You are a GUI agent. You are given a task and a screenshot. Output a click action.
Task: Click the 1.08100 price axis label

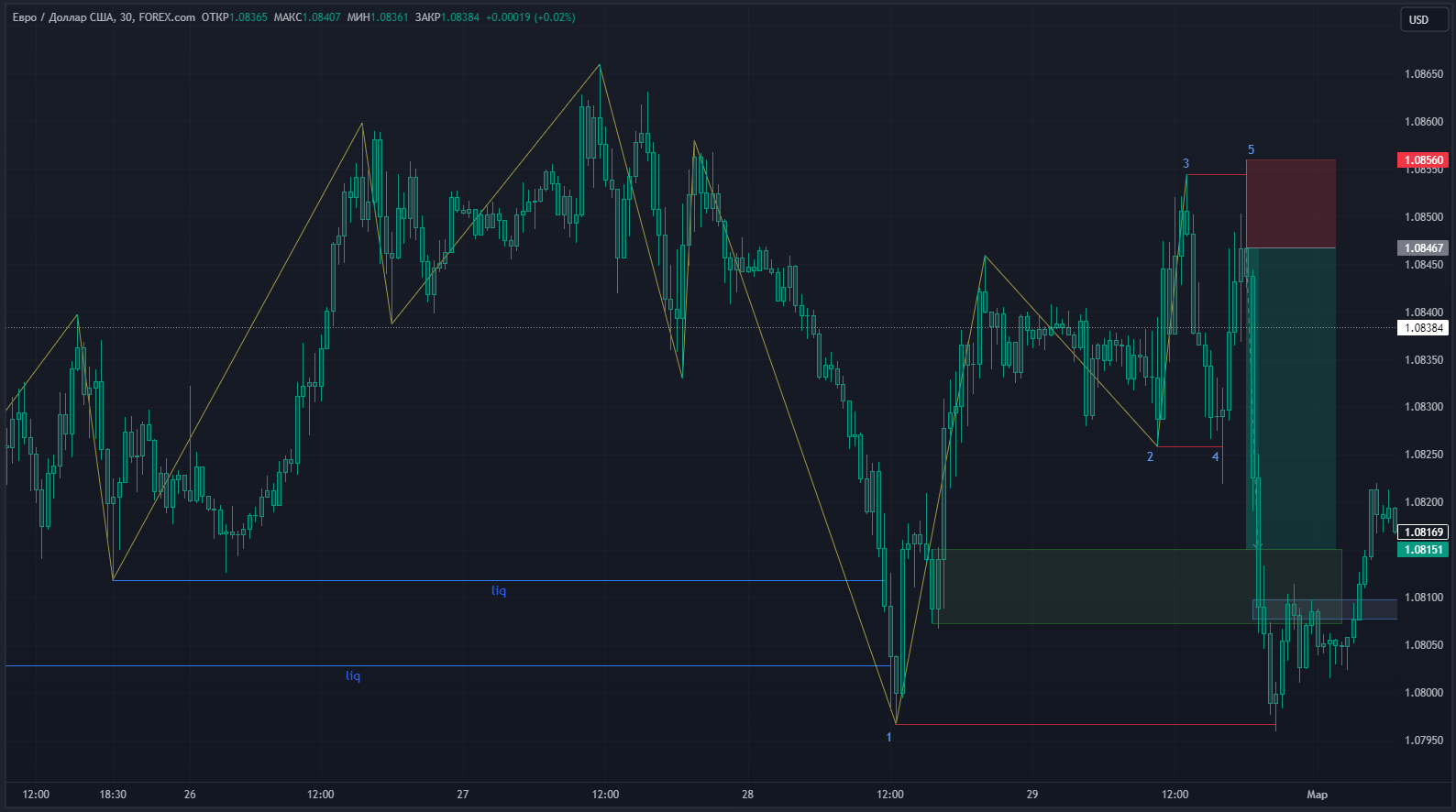(x=1424, y=598)
